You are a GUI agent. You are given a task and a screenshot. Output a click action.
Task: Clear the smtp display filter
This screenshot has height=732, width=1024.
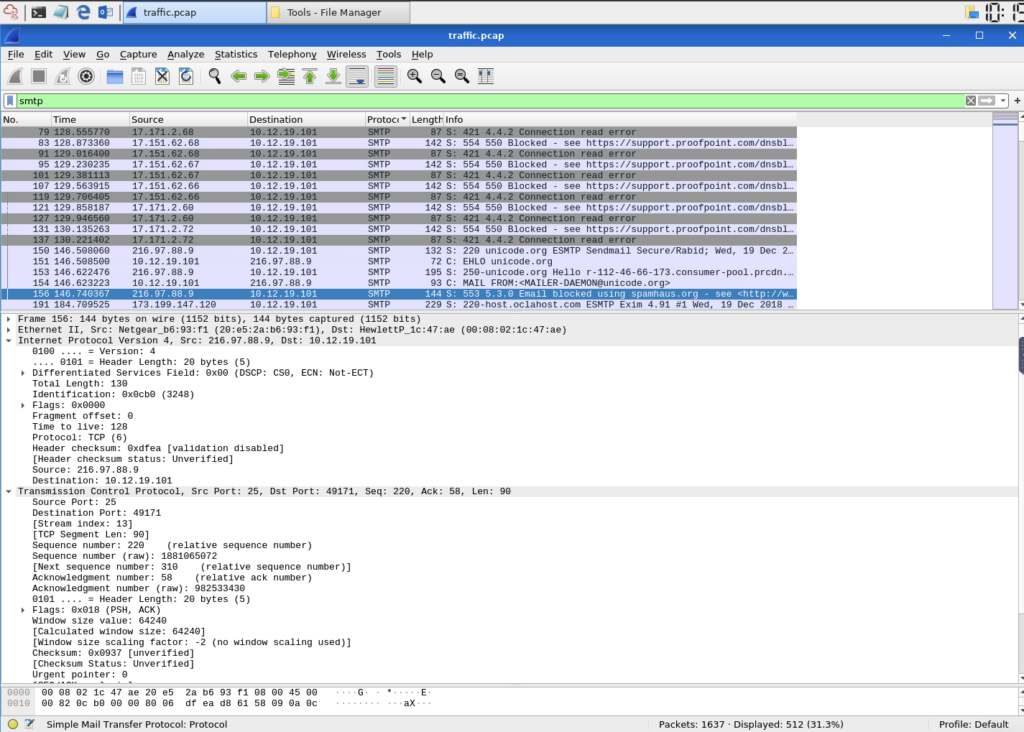tap(970, 101)
